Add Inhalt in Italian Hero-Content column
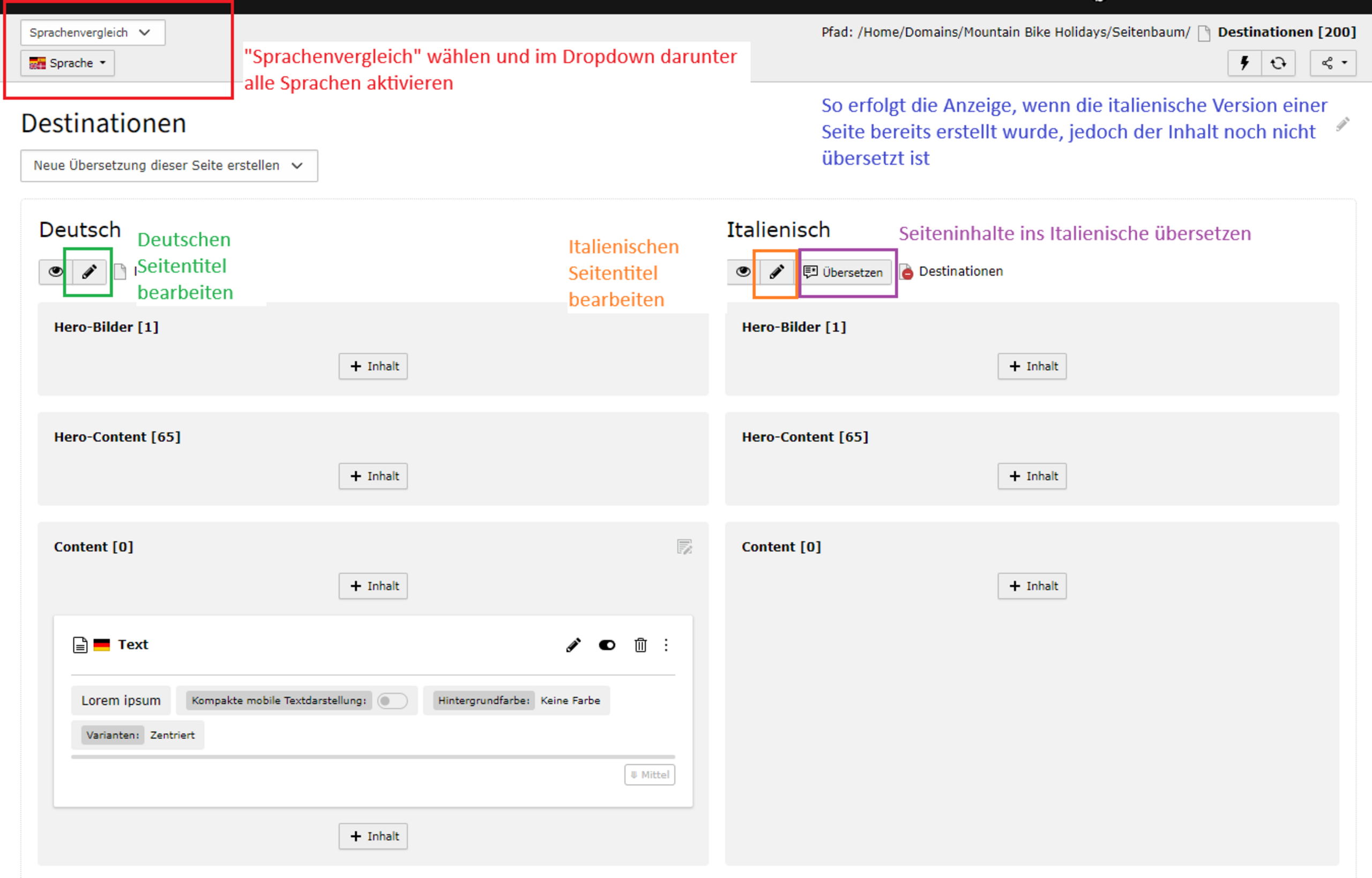 (x=1031, y=476)
